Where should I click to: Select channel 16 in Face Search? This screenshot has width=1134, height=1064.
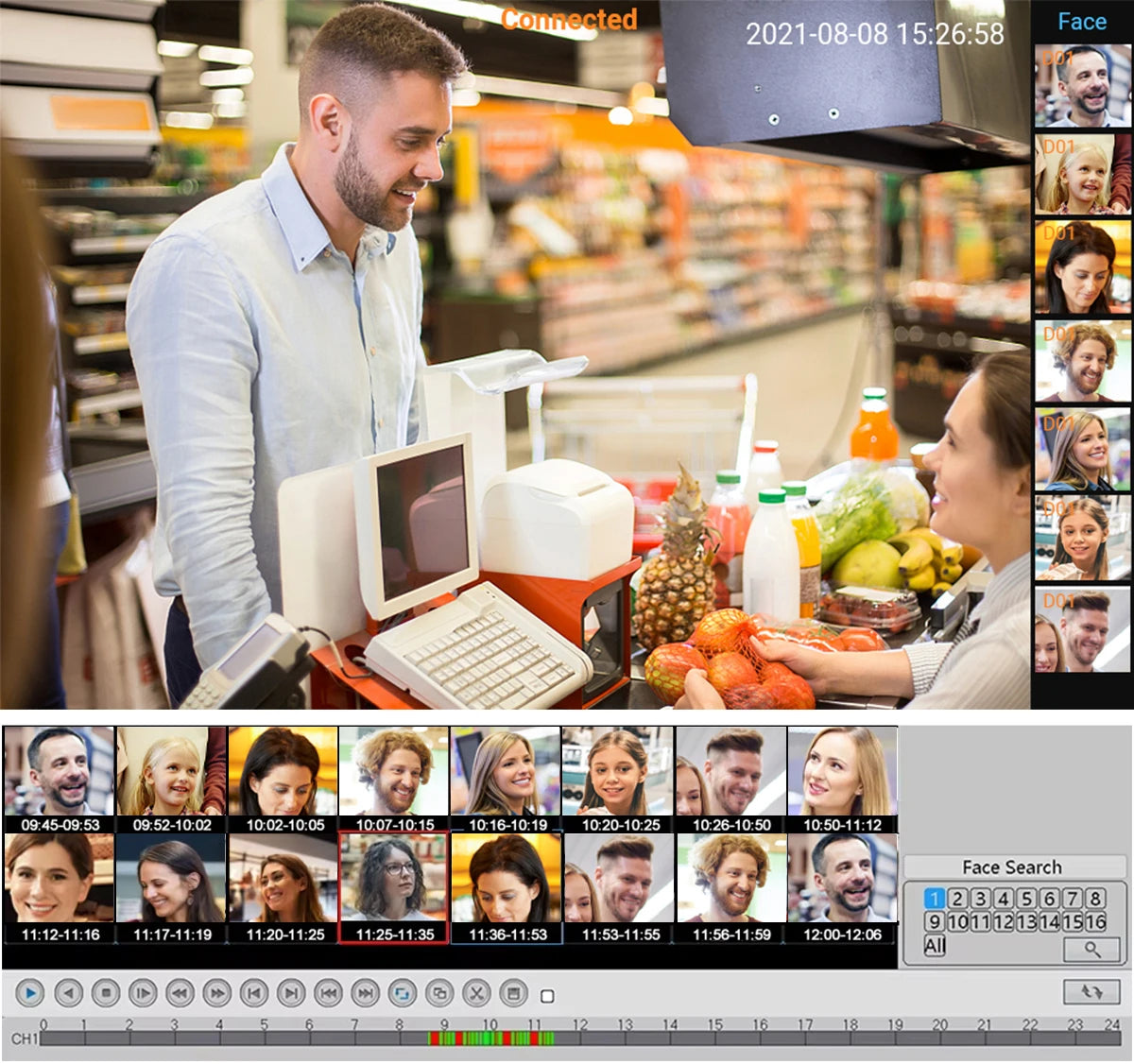coord(1095,921)
